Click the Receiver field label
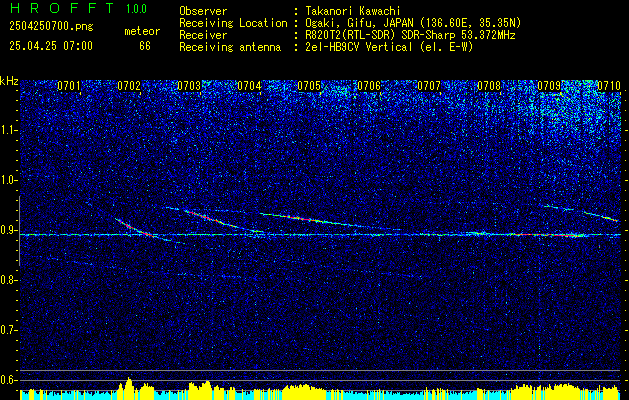This screenshot has height=400, width=629. pyautogui.click(x=203, y=35)
